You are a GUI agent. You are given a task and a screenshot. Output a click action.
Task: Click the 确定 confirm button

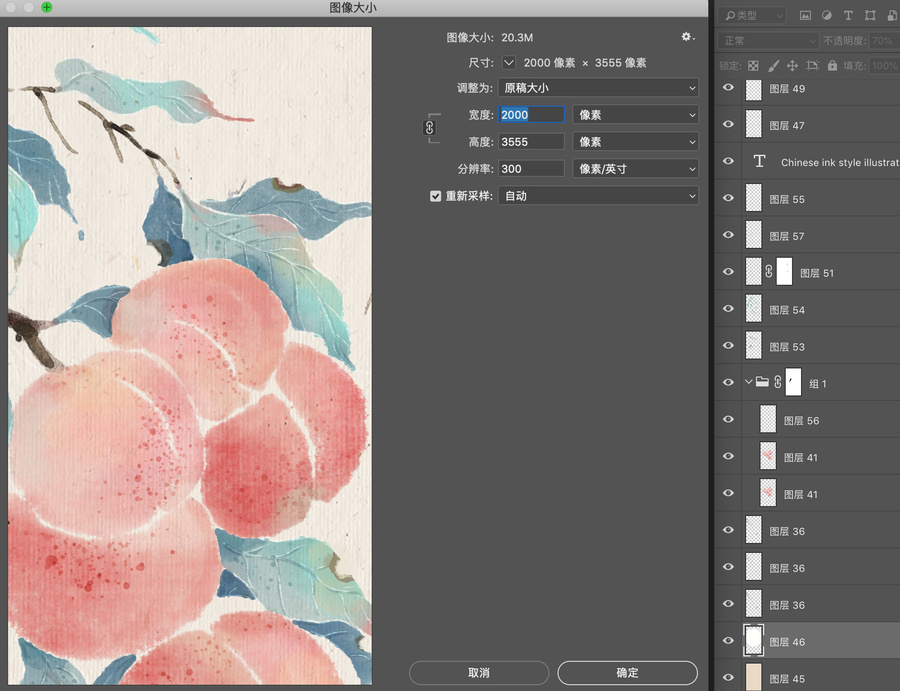coord(627,673)
